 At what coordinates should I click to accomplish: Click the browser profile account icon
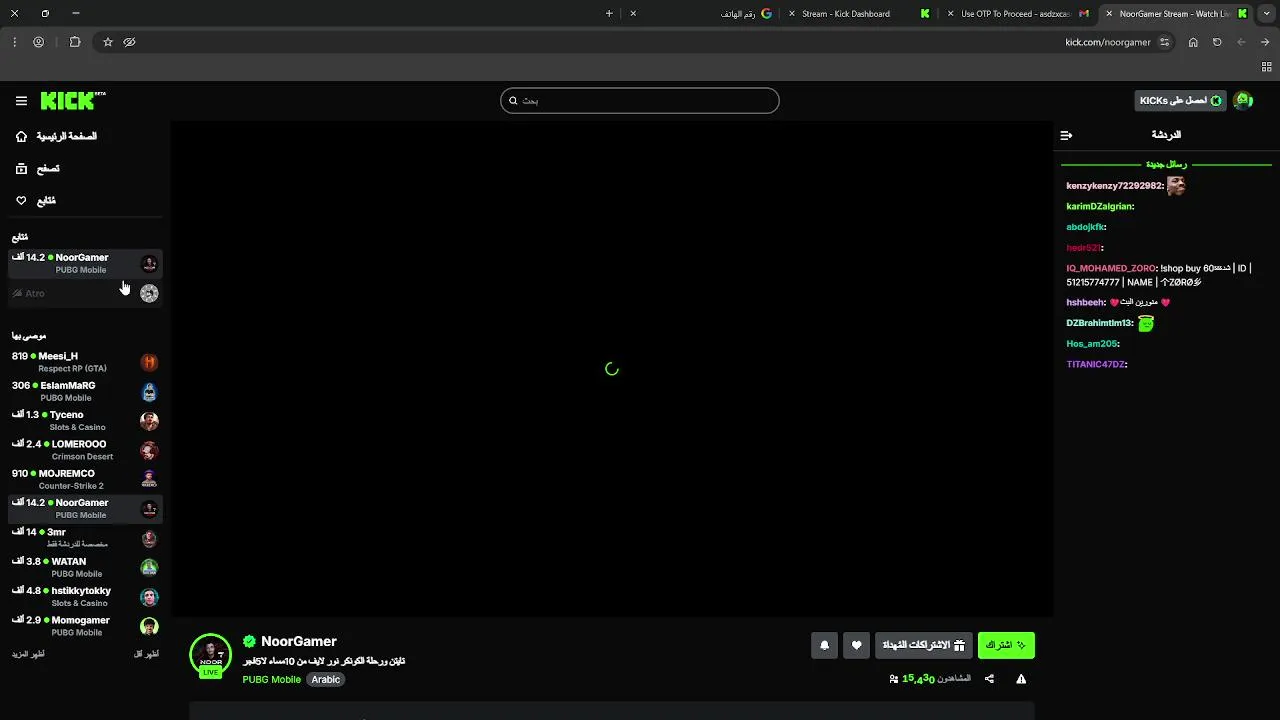coord(39,42)
